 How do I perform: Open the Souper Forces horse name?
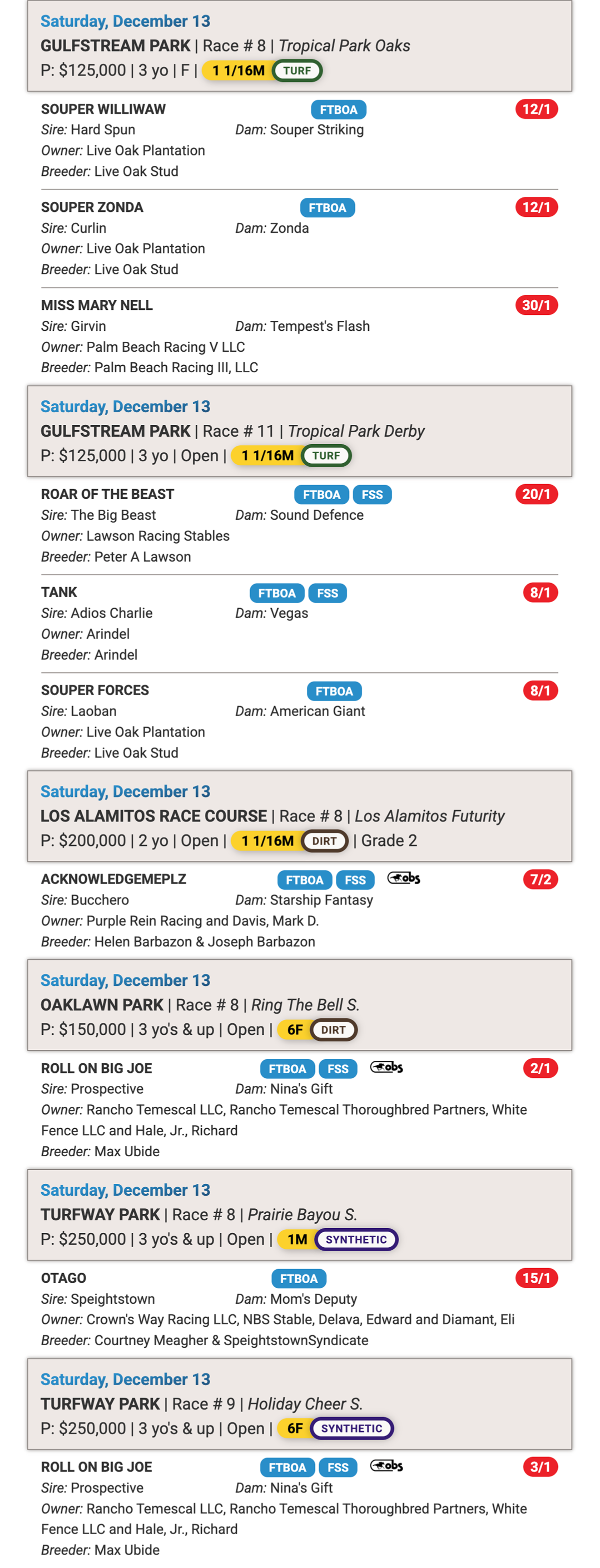click(95, 690)
